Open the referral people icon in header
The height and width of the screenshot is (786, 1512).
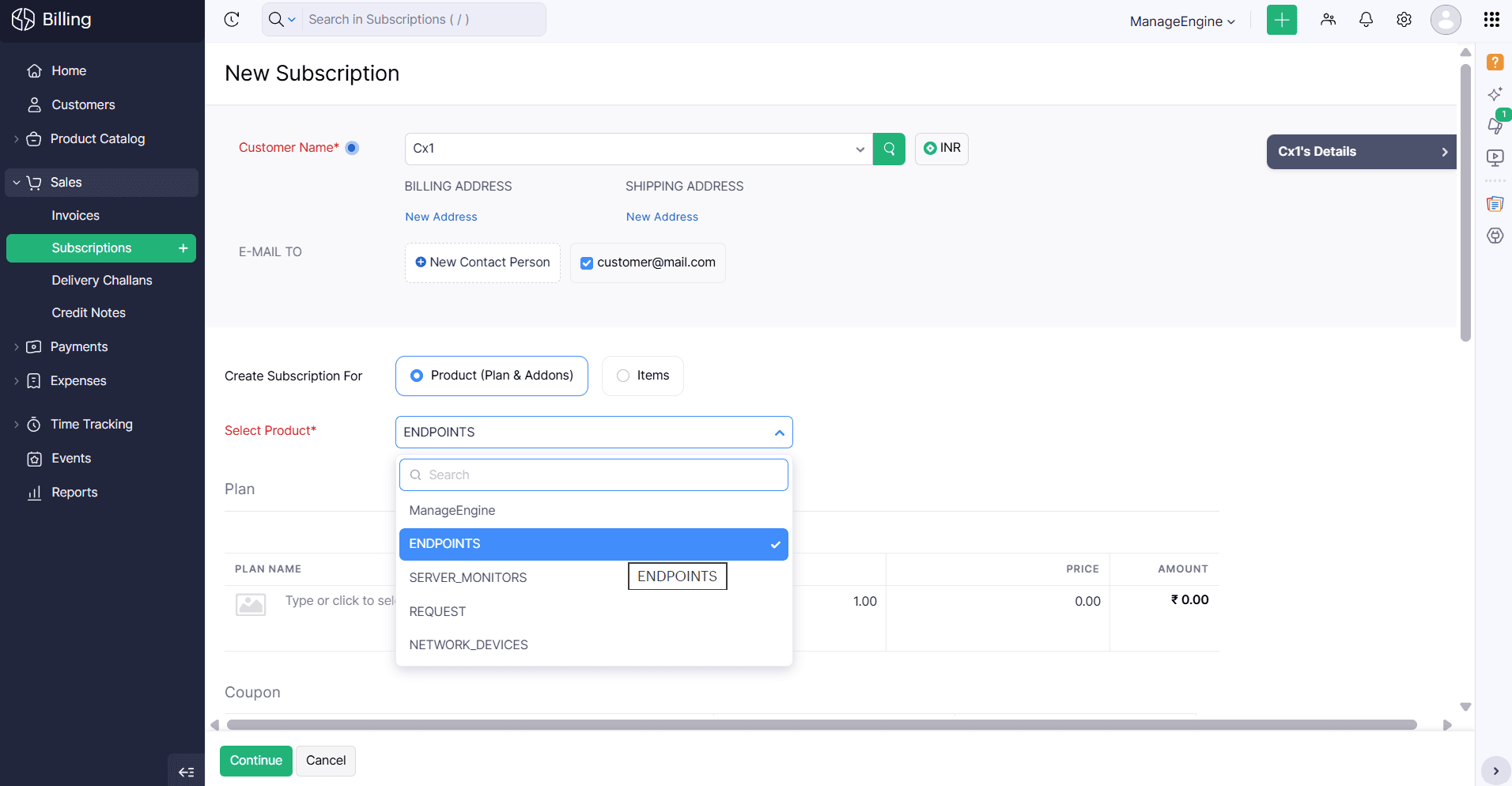[1329, 20]
